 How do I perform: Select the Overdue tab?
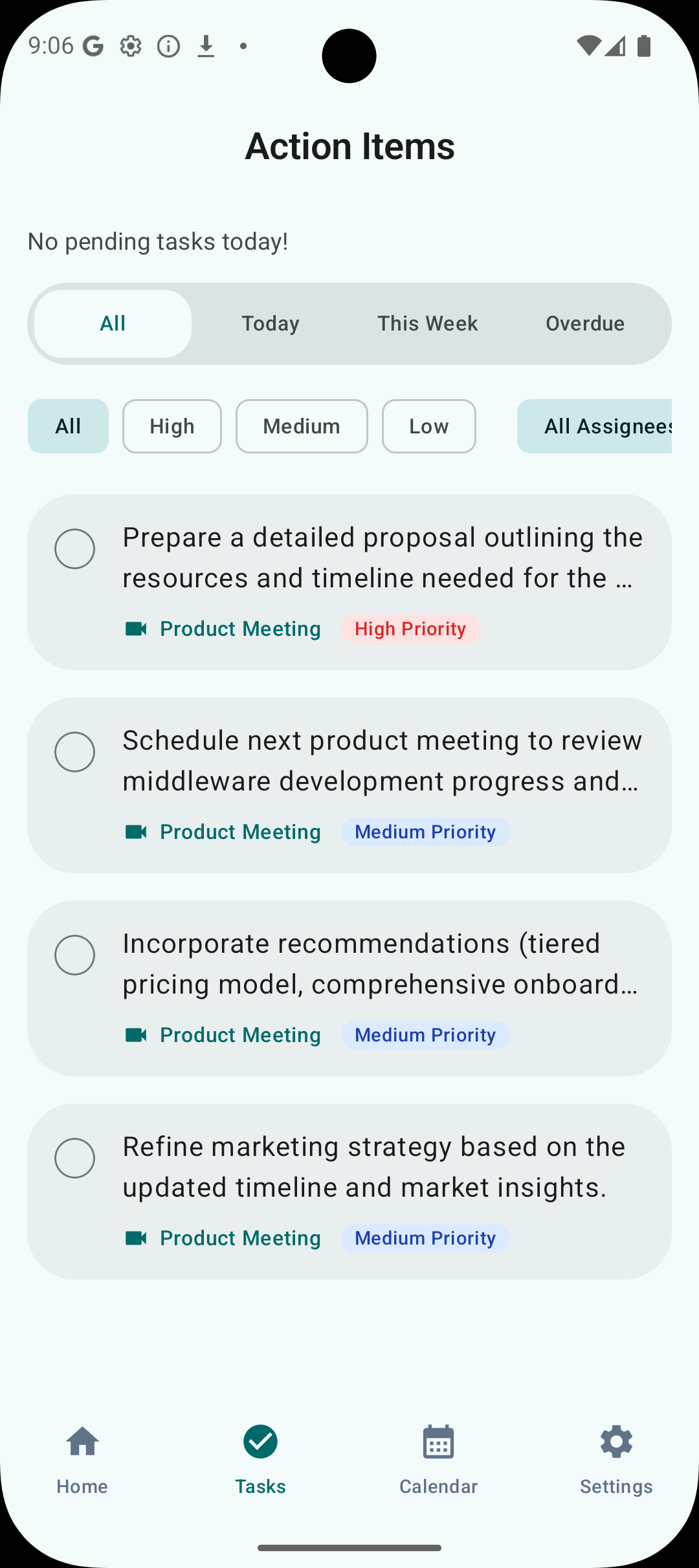pos(584,323)
